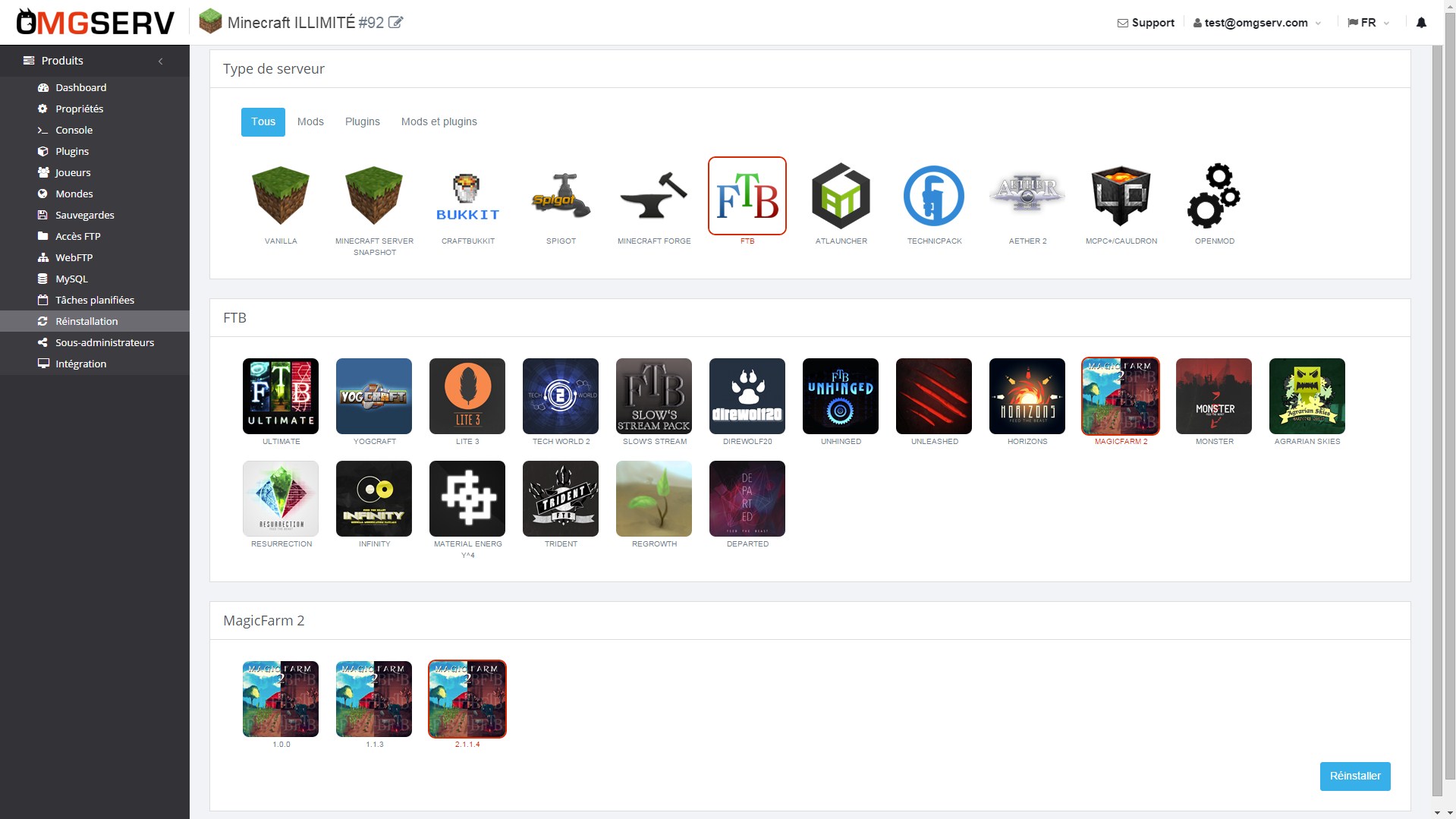Go to Sous-administrateurs in the sidebar
This screenshot has width=1456, height=819.
(x=95, y=342)
